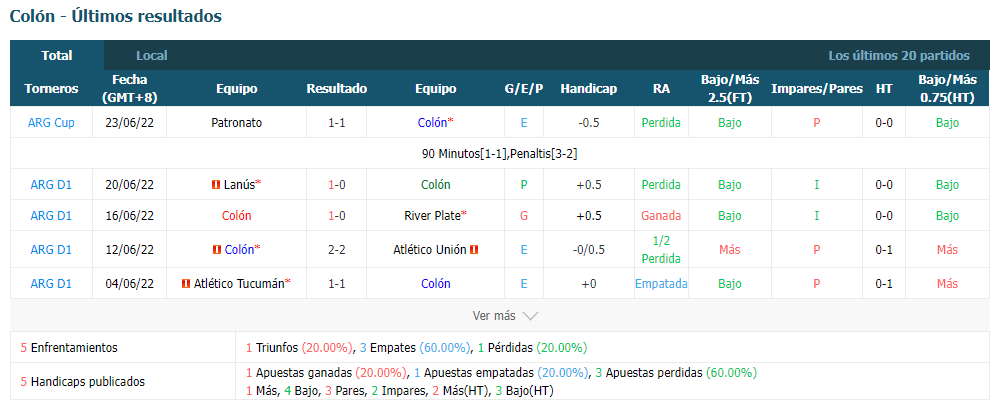Click the red card icon beside Lanús
This screenshot has width=1001, height=408.
[x=216, y=185]
